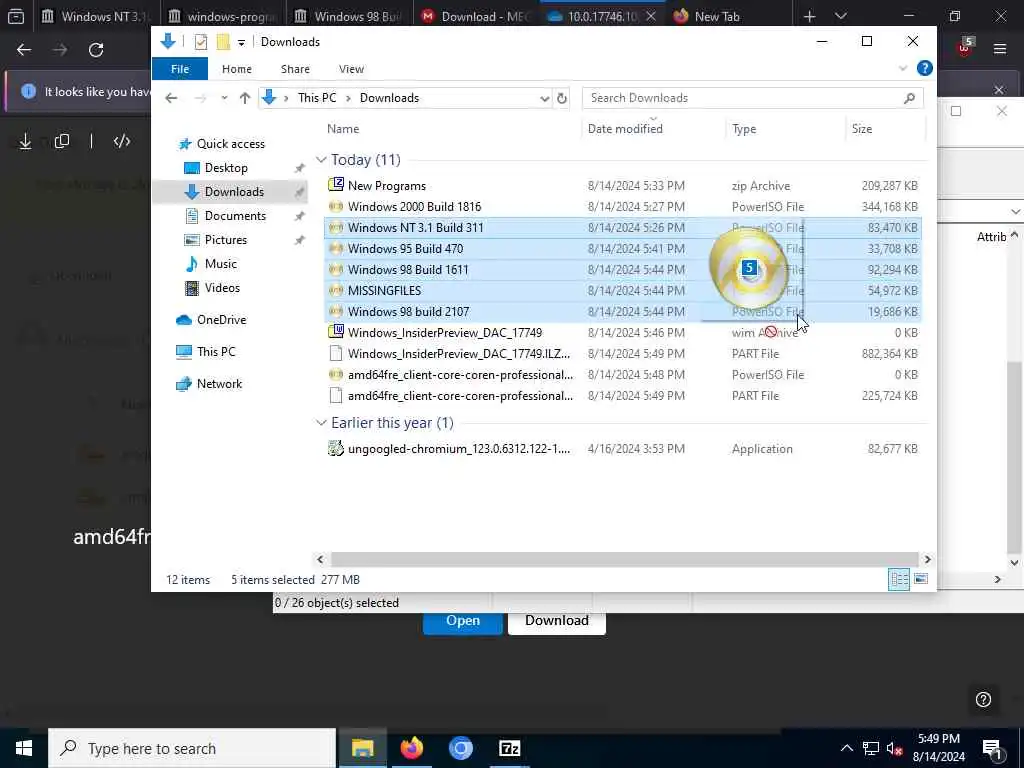Click the Explorer help icon
Image resolution: width=1024 pixels, height=768 pixels.
tap(924, 68)
